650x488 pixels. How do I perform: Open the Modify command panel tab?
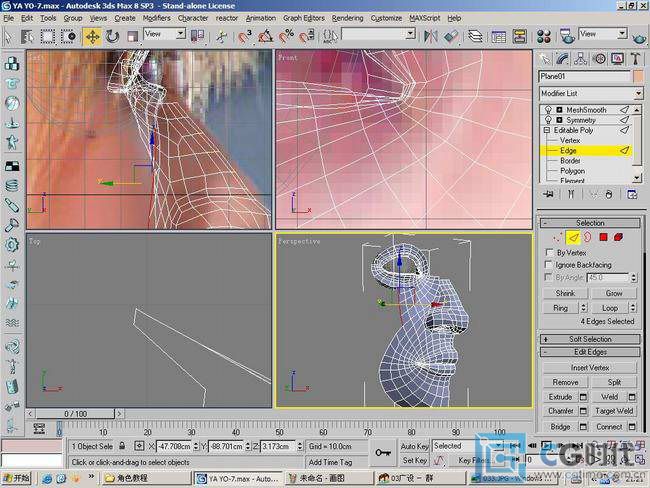point(563,59)
